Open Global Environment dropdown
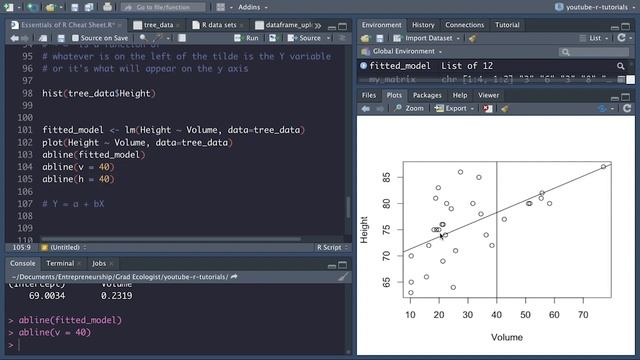The height and width of the screenshot is (360, 640). (x=402, y=51)
